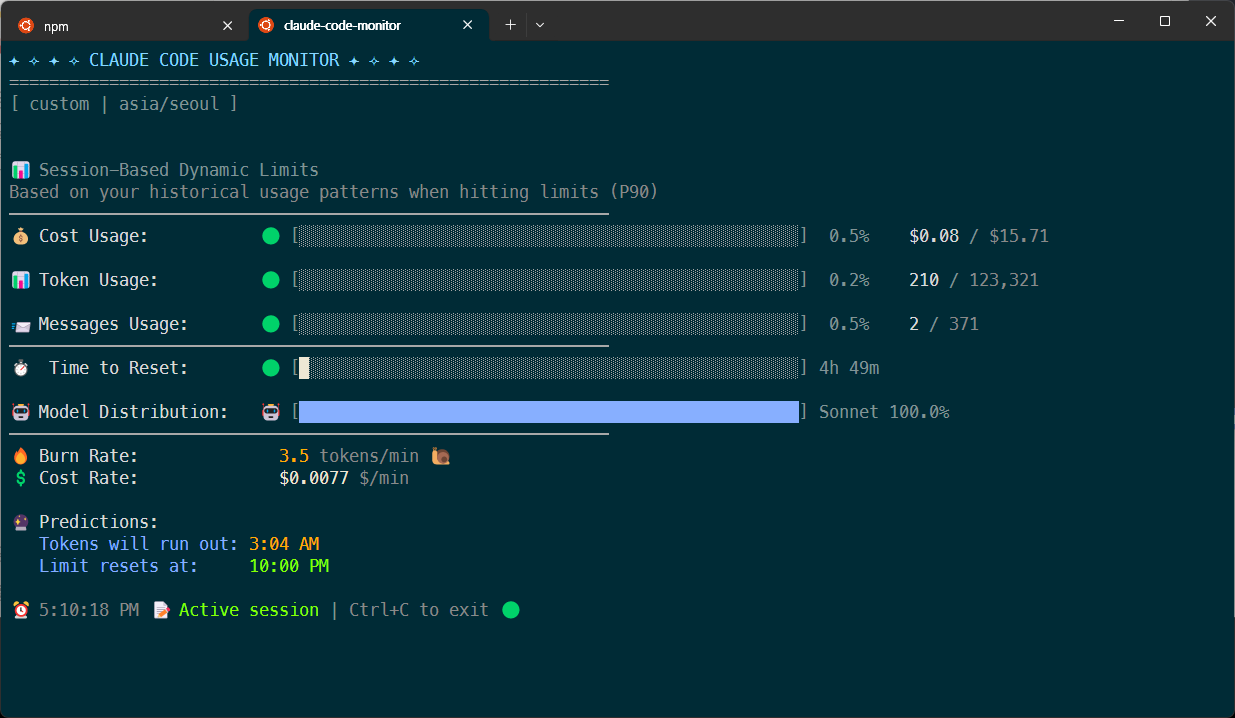Click the Ubuntu icon on npm tab

point(25,25)
